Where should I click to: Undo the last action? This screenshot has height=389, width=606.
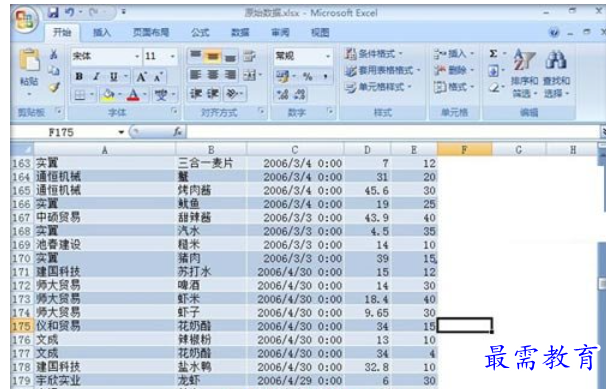click(70, 12)
